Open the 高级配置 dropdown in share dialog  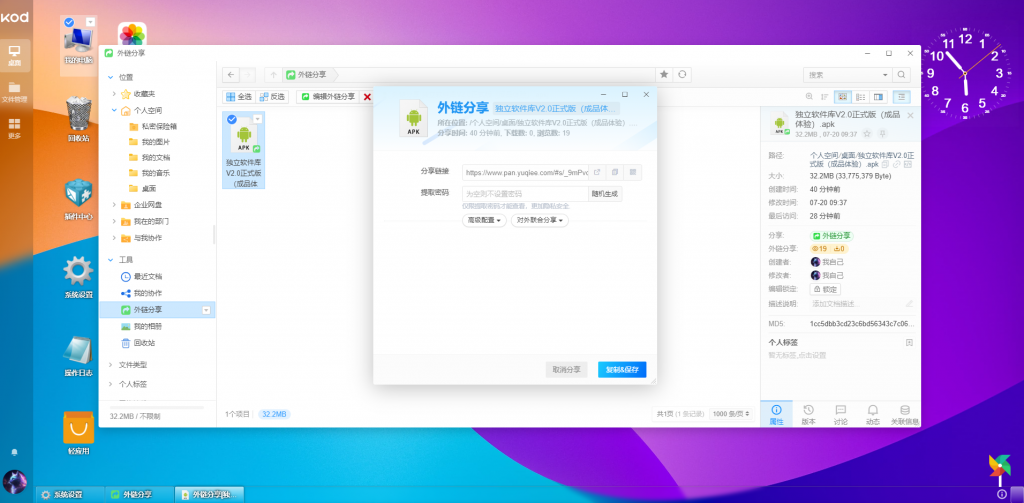point(485,221)
